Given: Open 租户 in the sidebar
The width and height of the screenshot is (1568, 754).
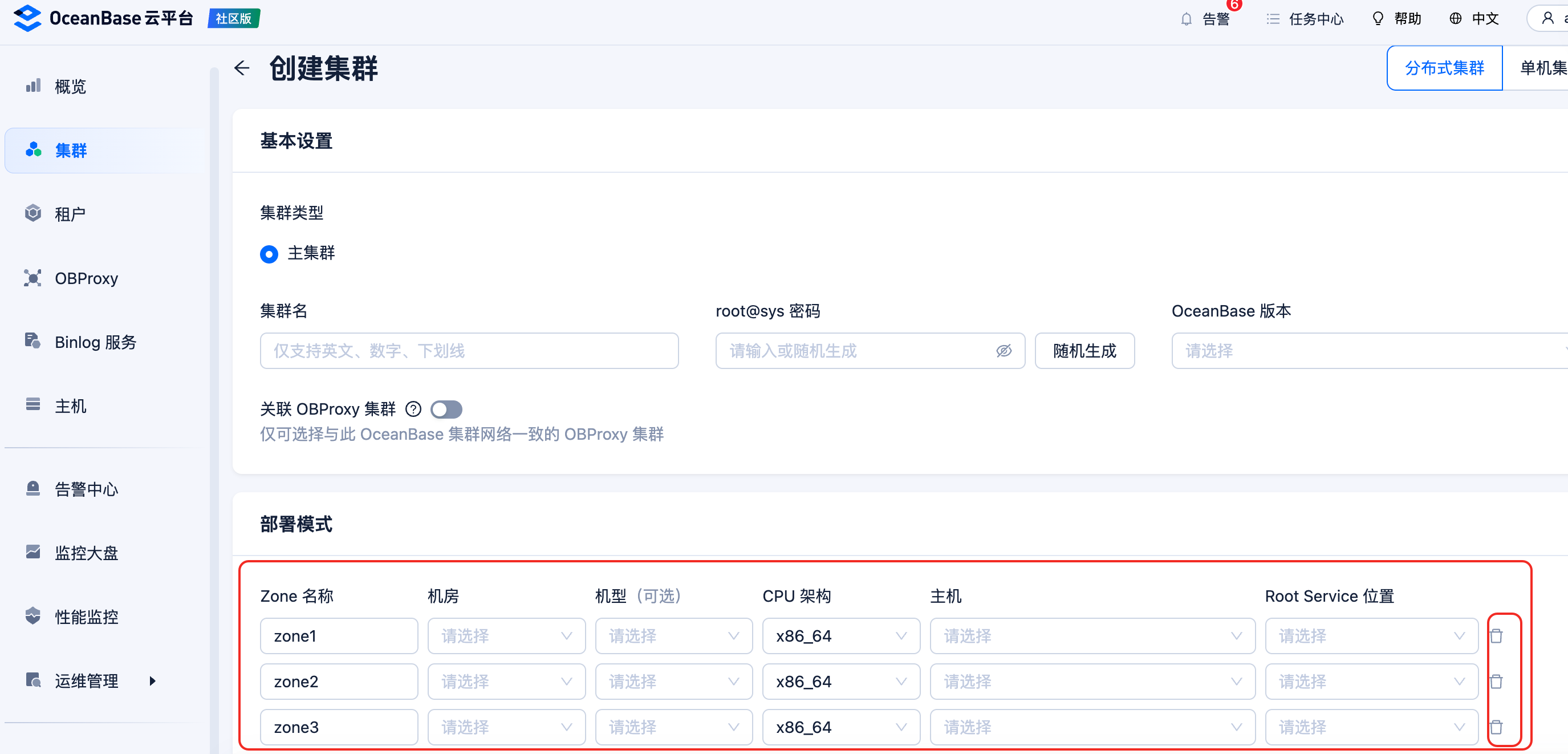Looking at the screenshot, I should point(70,214).
